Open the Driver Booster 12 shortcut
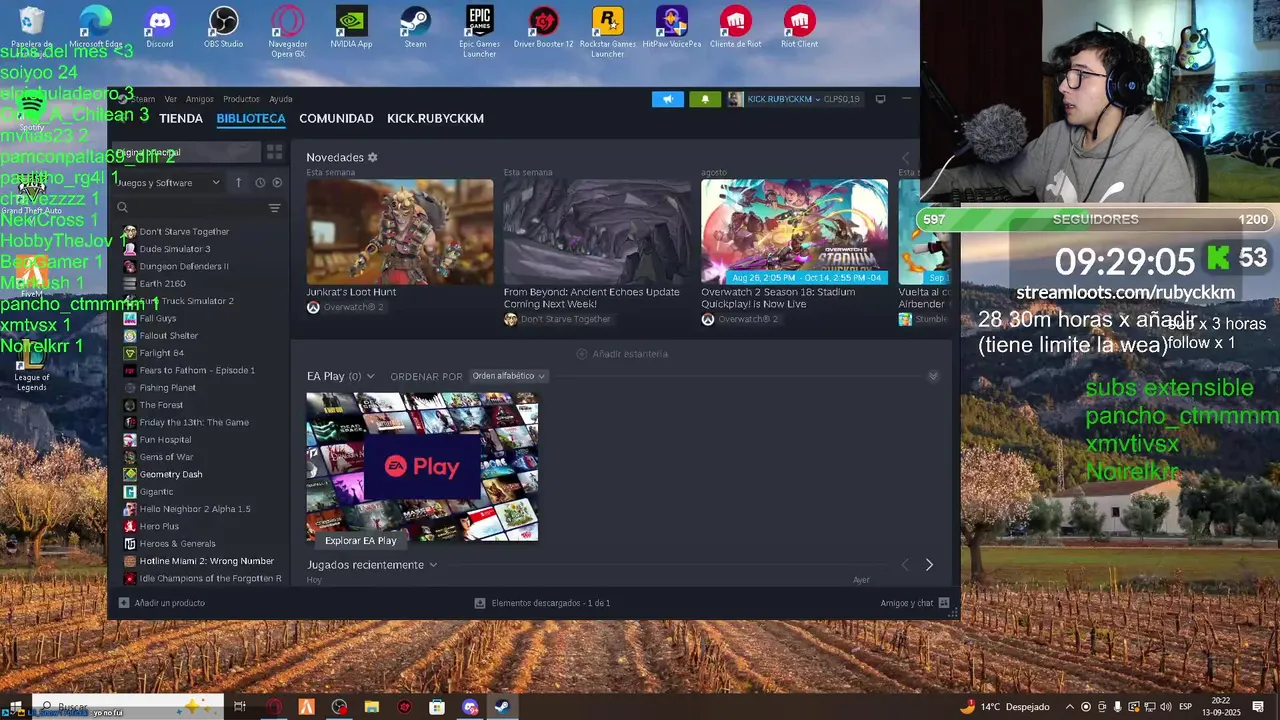1280x720 pixels. [x=543, y=27]
